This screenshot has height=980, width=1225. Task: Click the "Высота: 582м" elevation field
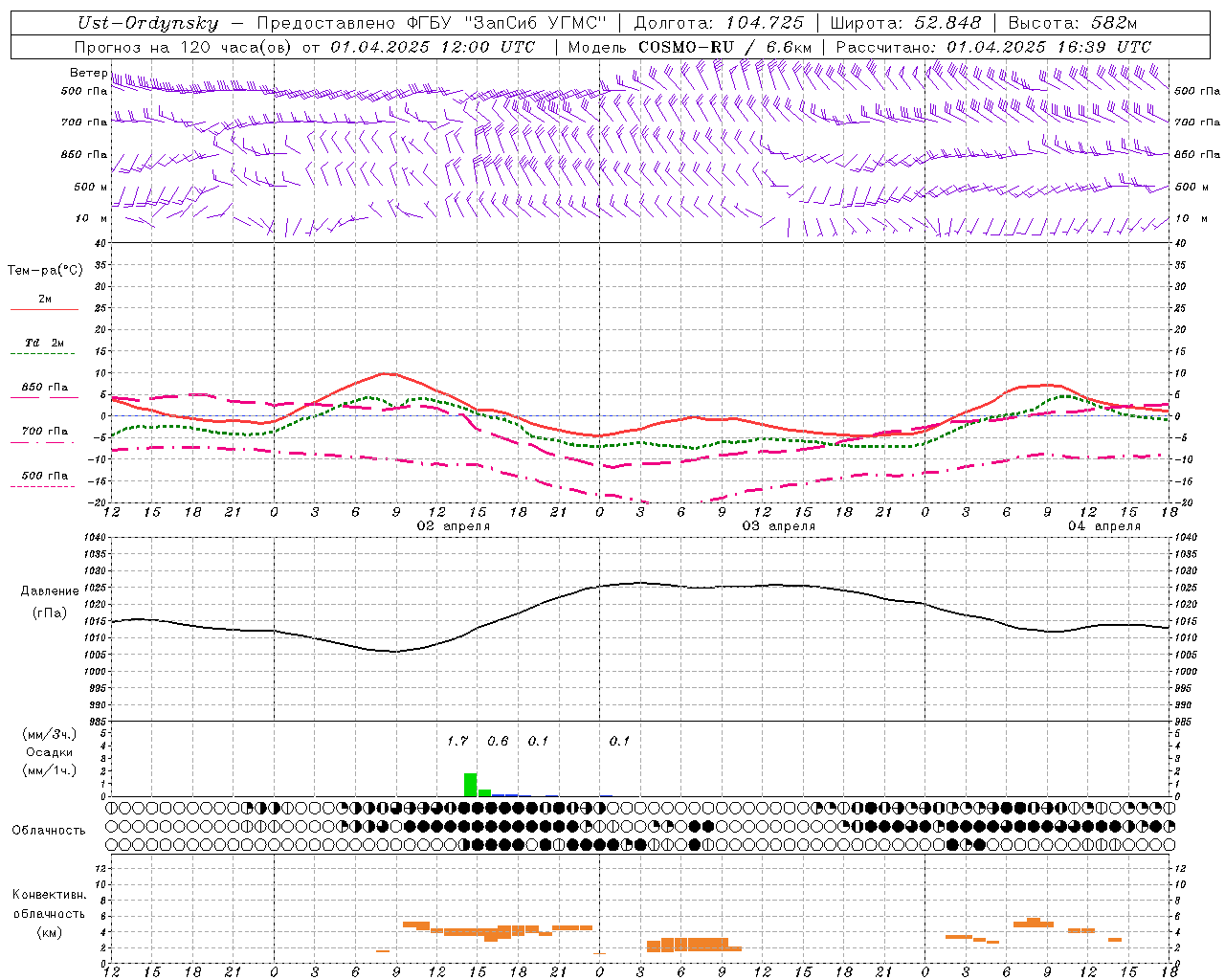[x=1072, y=23]
